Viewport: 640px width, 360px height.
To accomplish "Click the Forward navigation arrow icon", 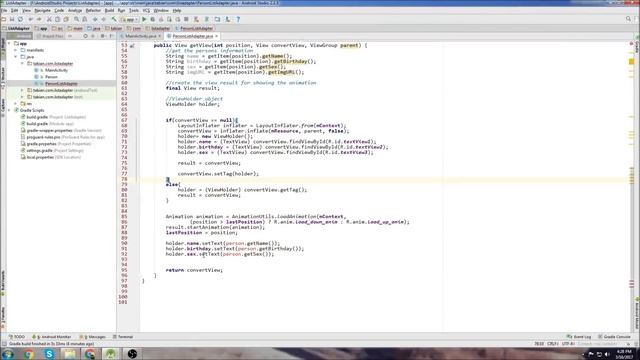I will (103, 19).
